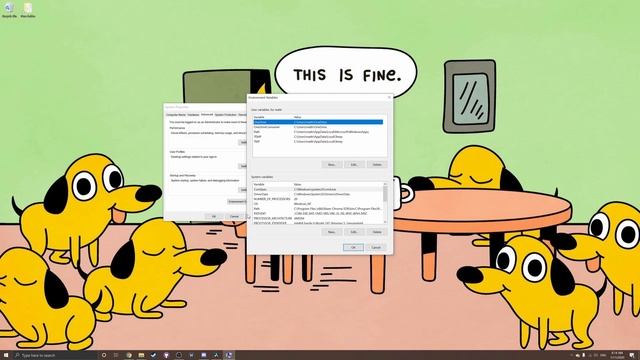Select the TMP user variable row
Viewport: 640px width, 360px height.
click(x=318, y=142)
